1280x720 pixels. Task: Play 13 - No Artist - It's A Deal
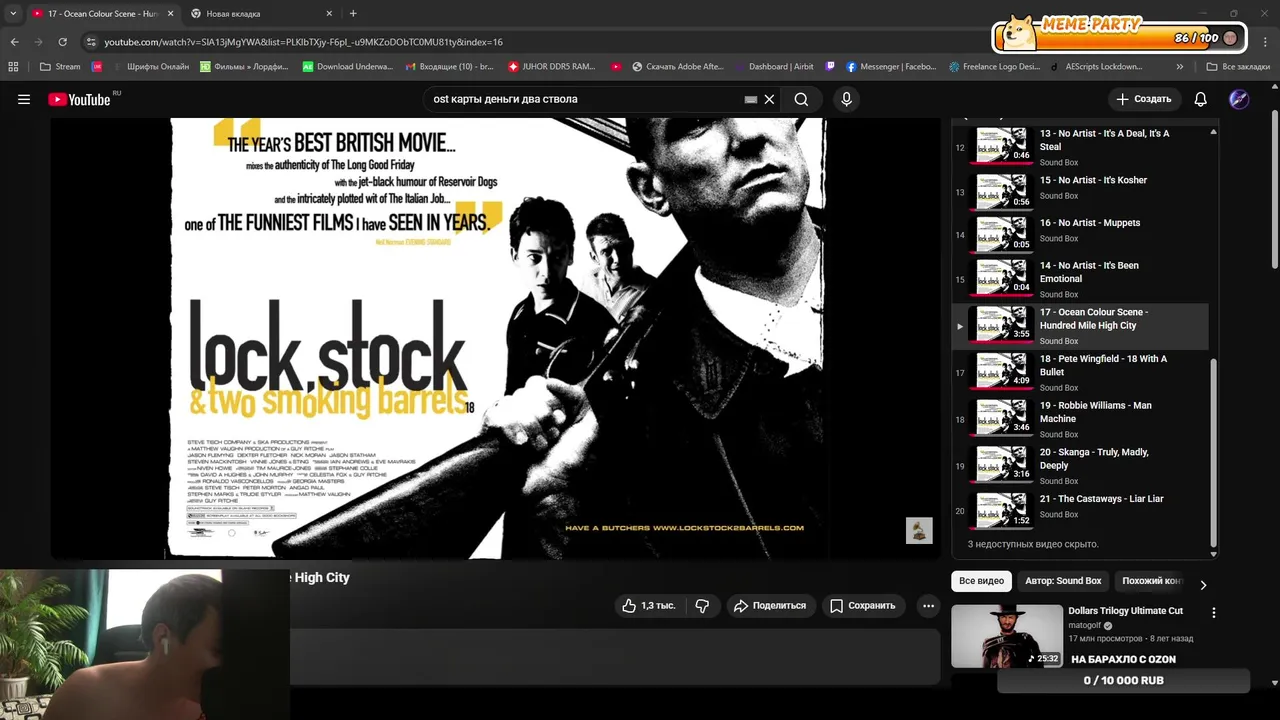1080,146
